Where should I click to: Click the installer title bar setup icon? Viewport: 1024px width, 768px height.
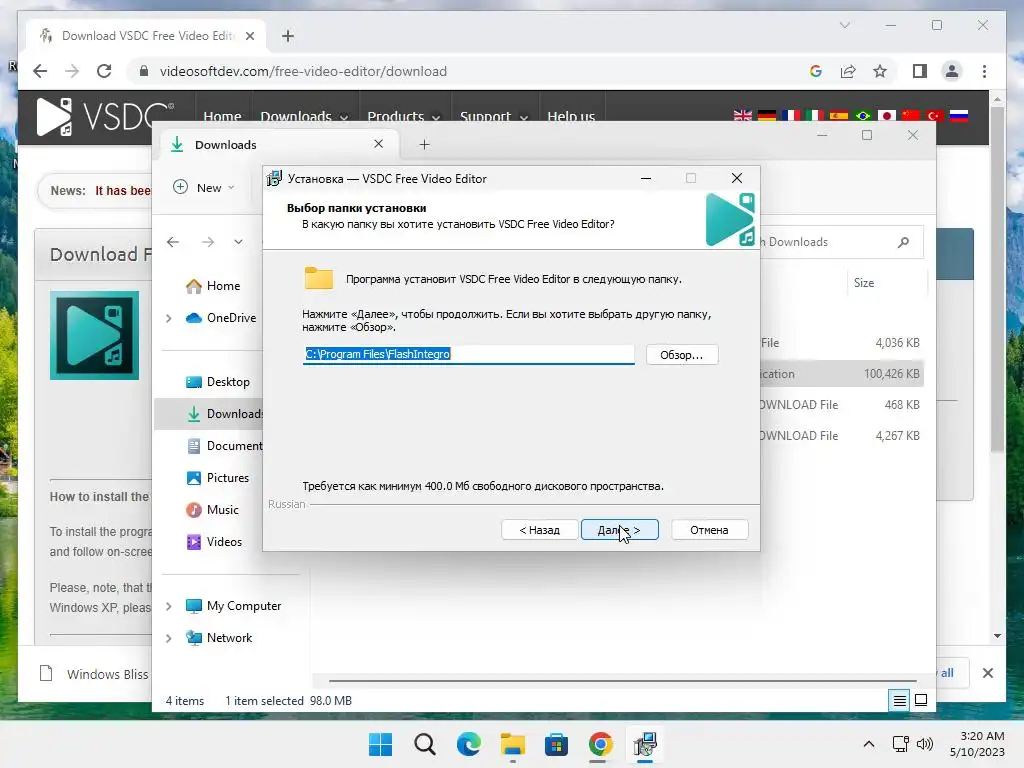click(275, 178)
